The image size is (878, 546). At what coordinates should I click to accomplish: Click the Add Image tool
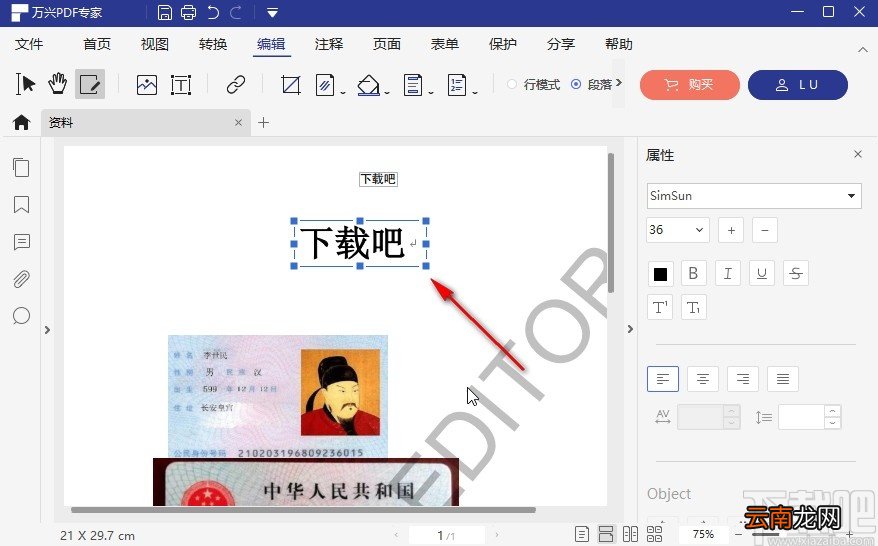pos(147,85)
